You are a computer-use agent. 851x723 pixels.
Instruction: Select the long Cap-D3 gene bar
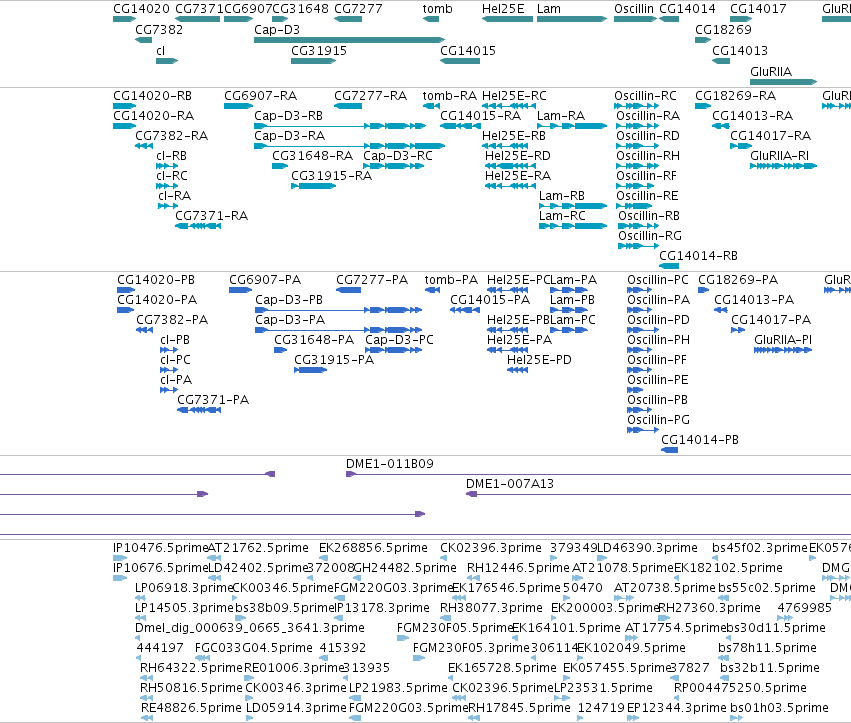pos(350,40)
